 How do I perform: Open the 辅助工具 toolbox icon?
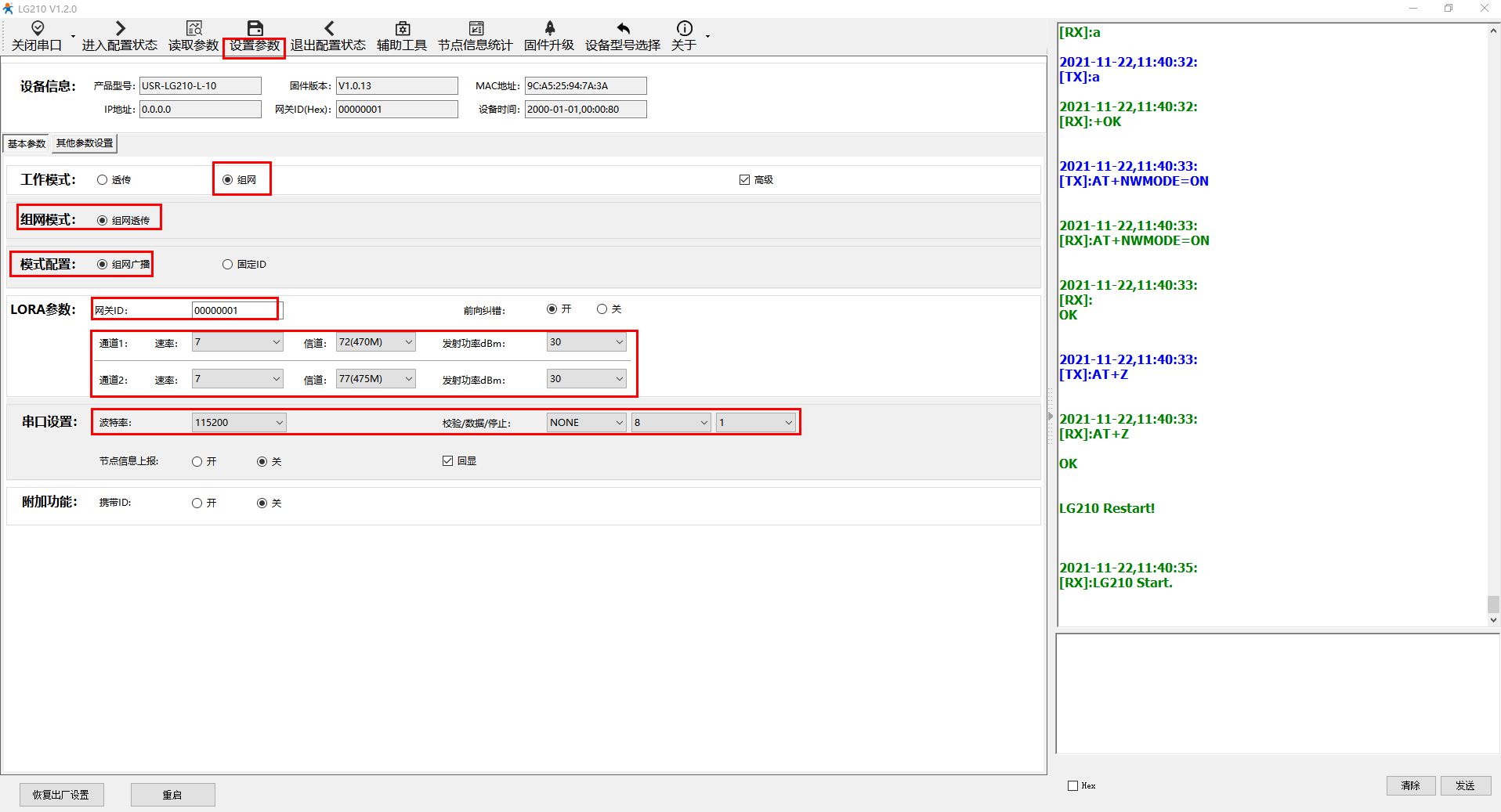[402, 29]
